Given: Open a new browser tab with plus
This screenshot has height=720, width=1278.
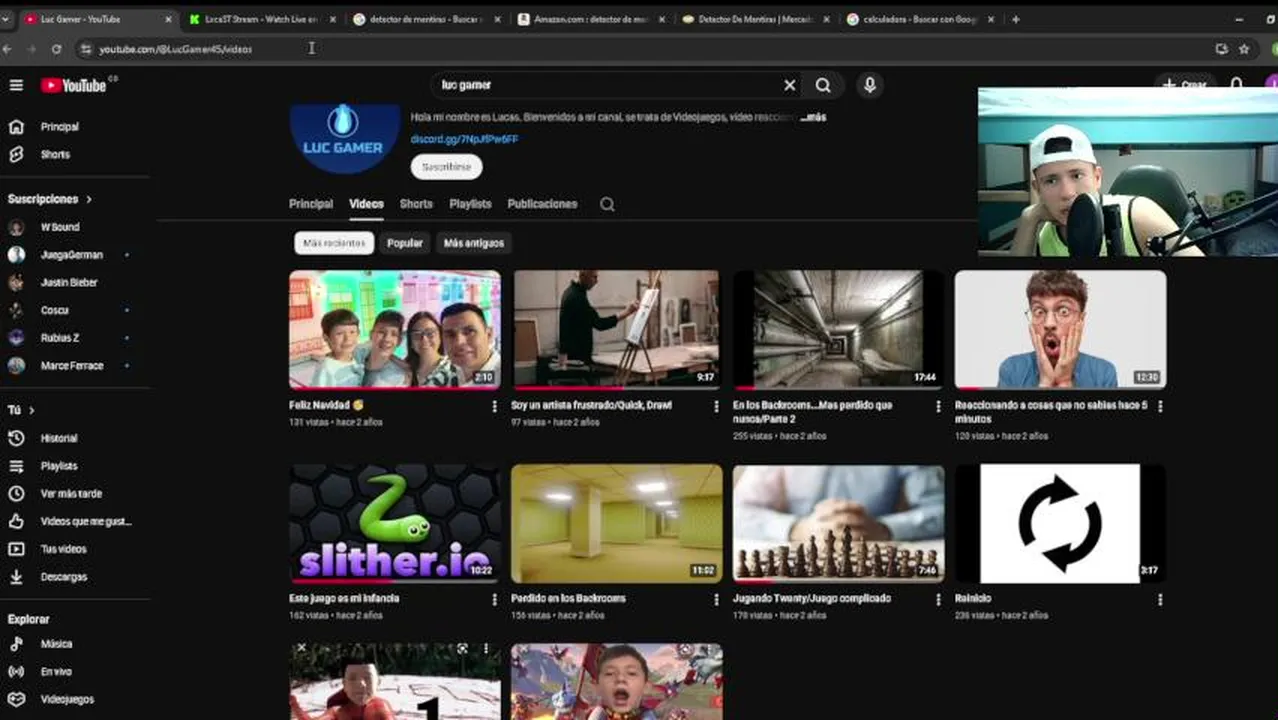Looking at the screenshot, I should (1016, 19).
